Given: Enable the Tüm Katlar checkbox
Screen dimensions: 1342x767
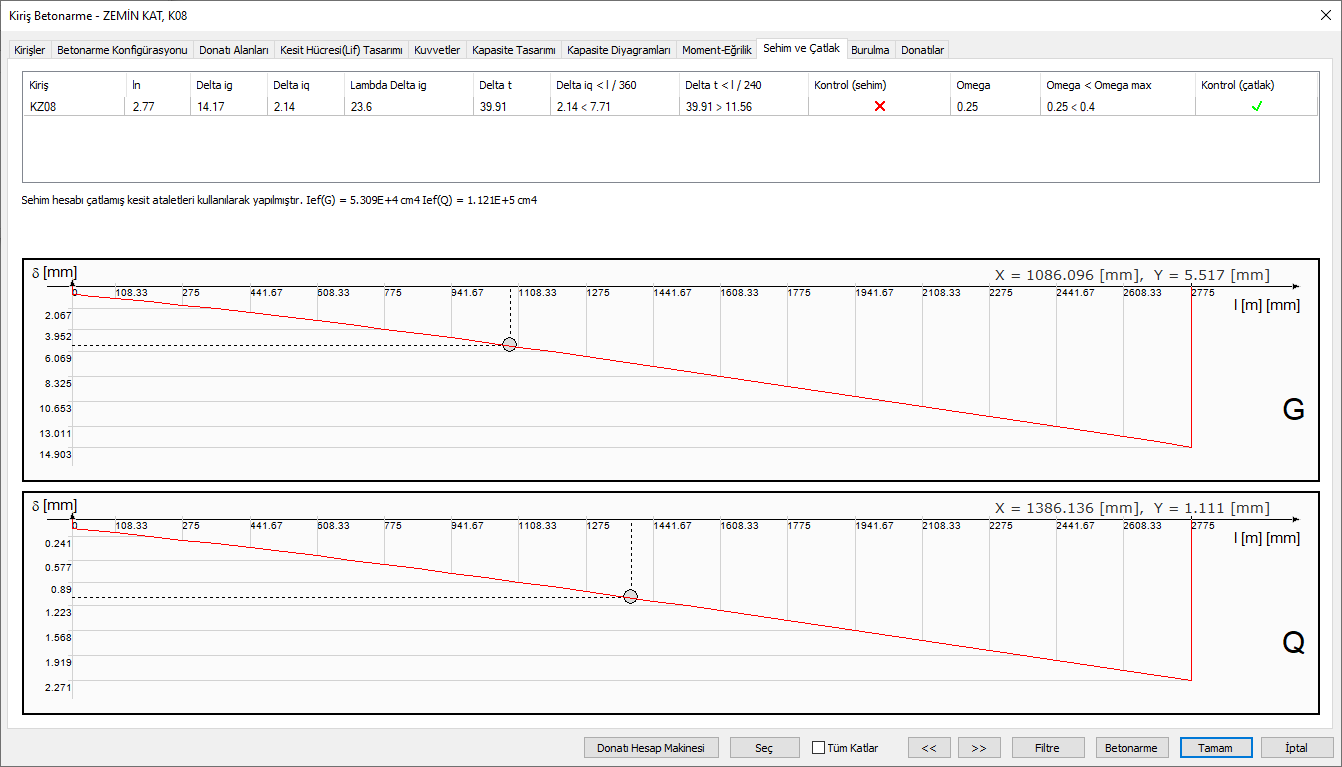Looking at the screenshot, I should point(818,748).
